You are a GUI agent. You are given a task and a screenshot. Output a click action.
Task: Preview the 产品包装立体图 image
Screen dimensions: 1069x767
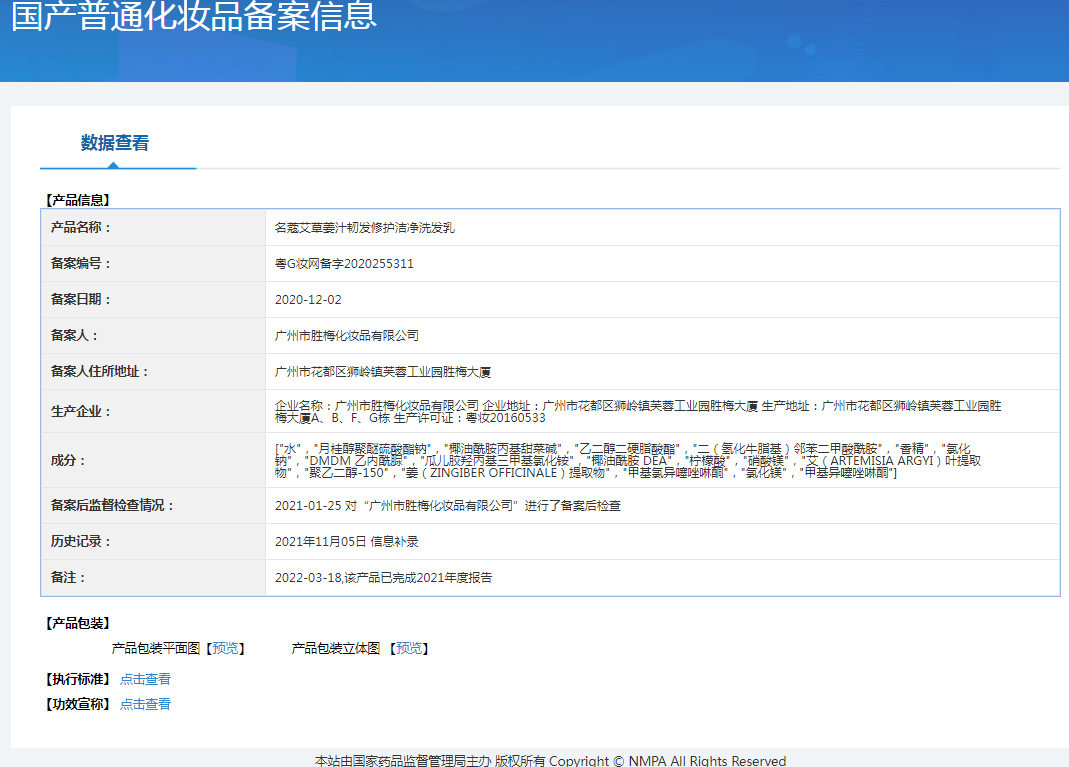[409, 648]
